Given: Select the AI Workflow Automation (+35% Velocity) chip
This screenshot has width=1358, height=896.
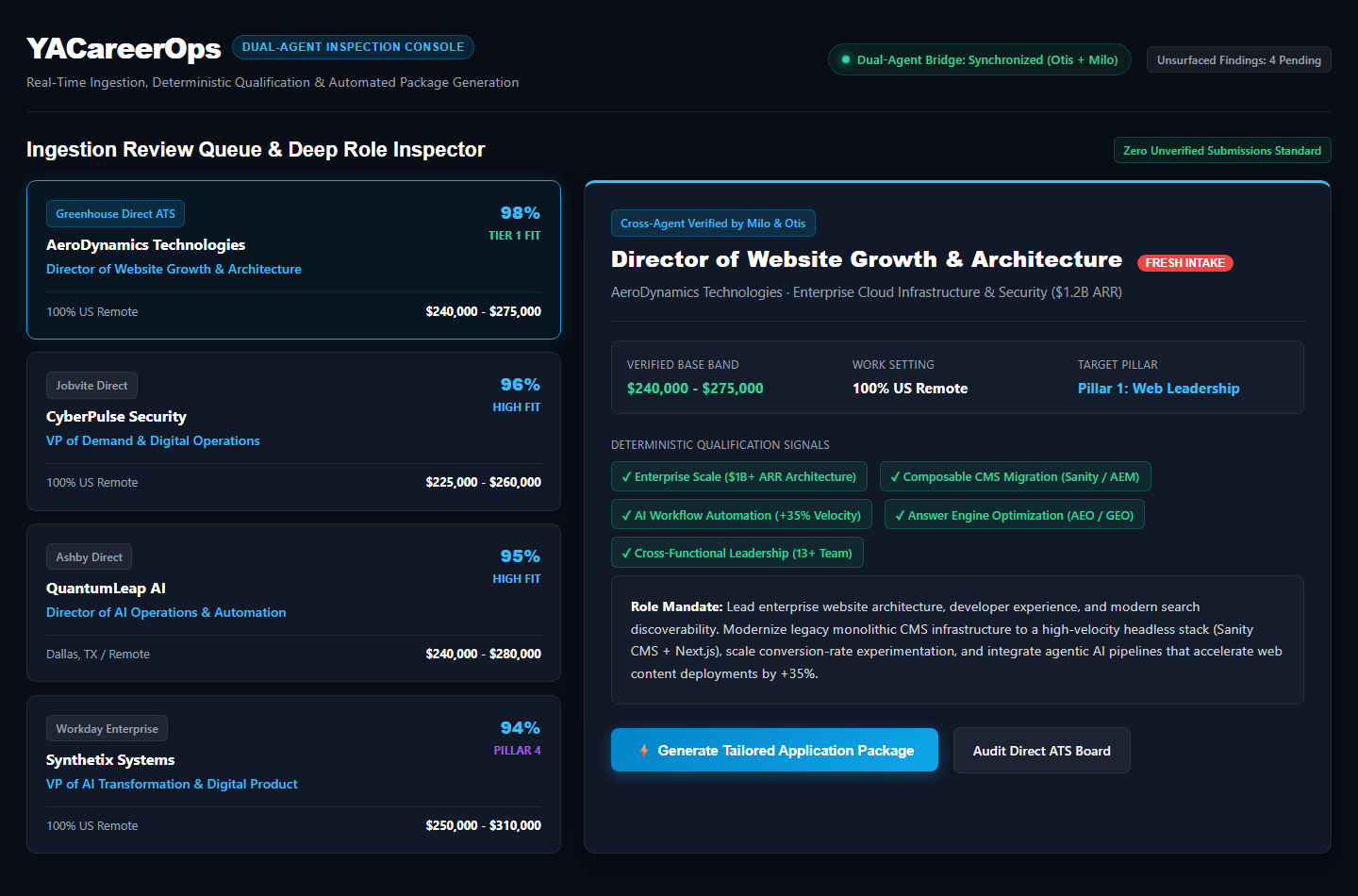Looking at the screenshot, I should click(741, 515).
